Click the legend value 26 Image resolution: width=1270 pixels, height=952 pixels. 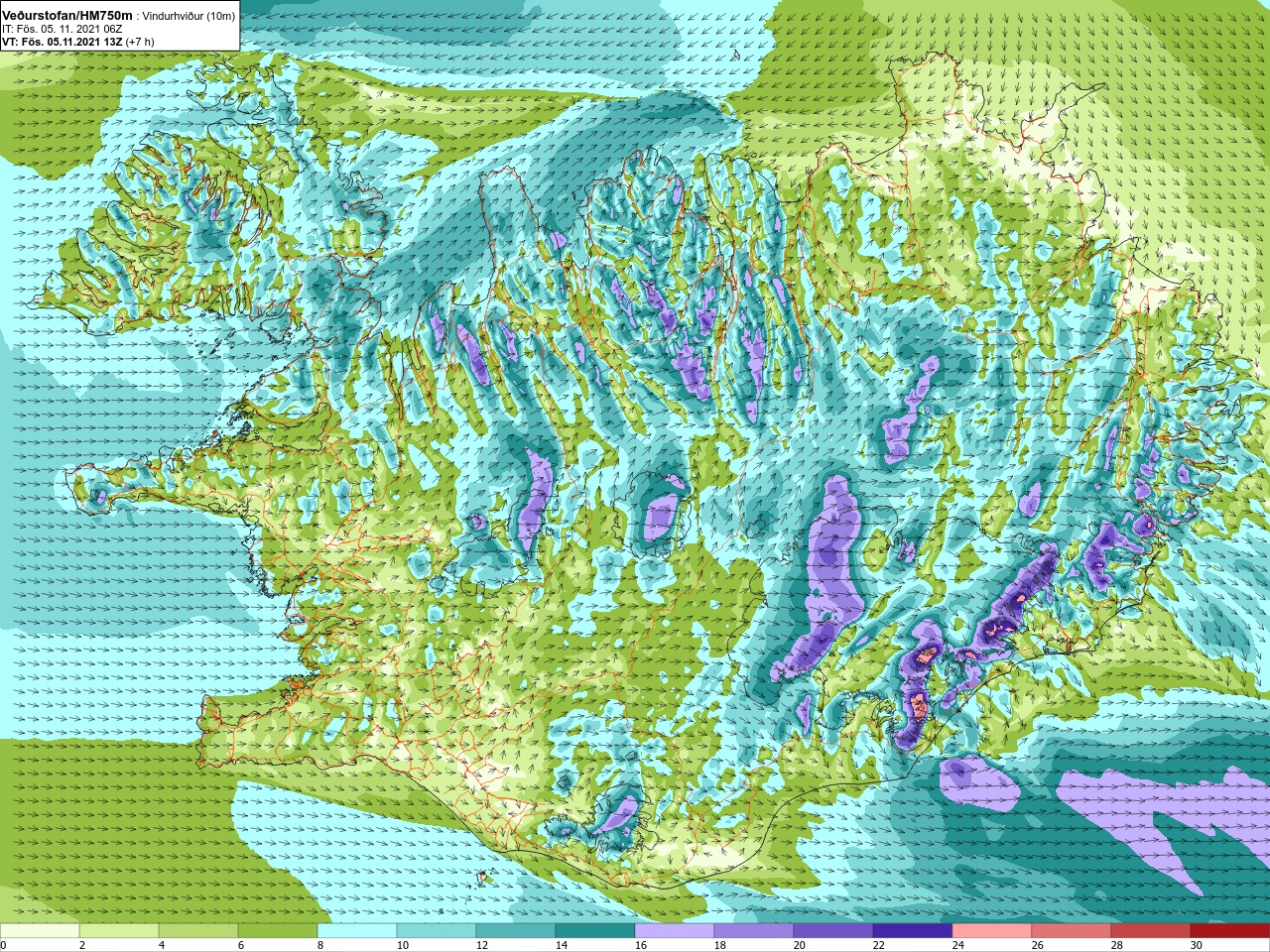tap(1037, 945)
